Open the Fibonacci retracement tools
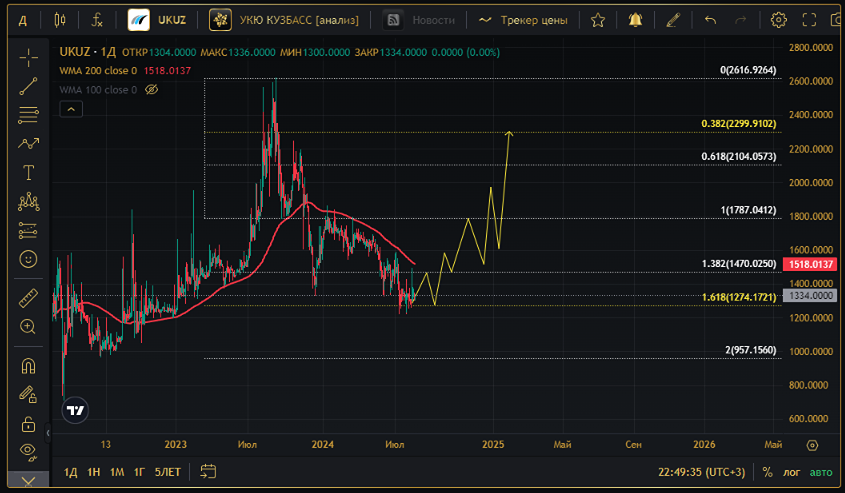The width and height of the screenshot is (845, 493). [x=28, y=115]
